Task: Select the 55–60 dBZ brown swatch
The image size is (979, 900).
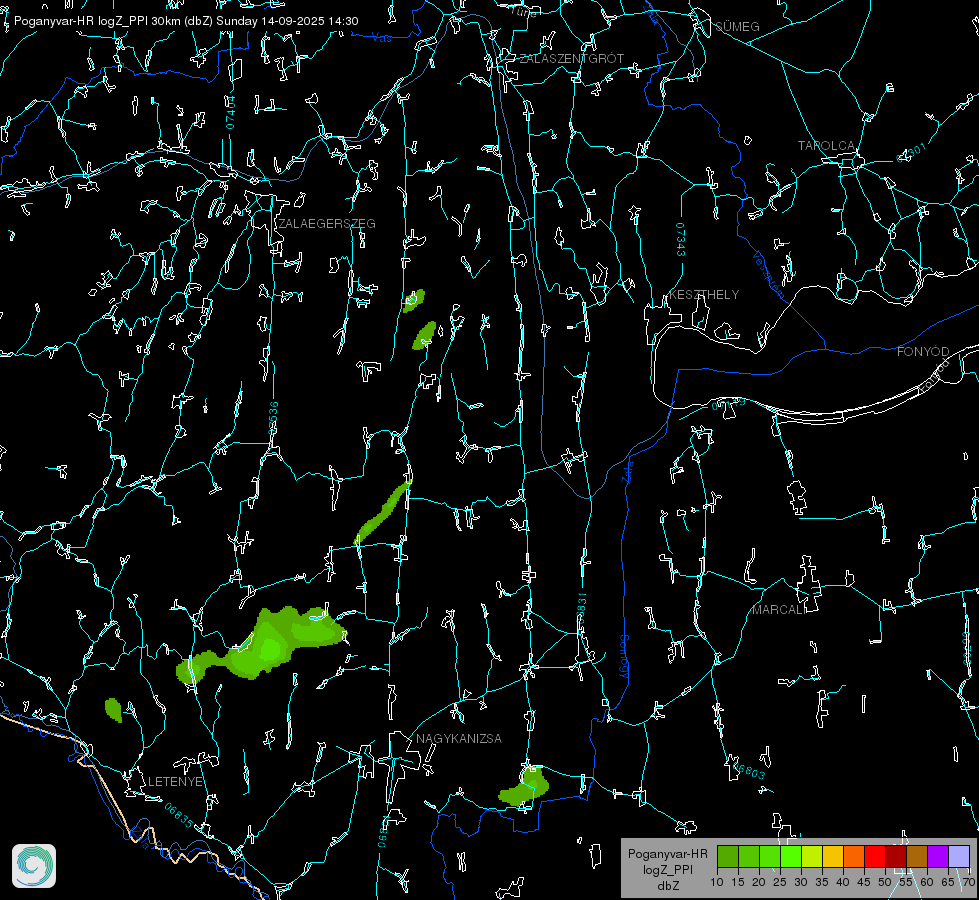Action: pos(917,856)
